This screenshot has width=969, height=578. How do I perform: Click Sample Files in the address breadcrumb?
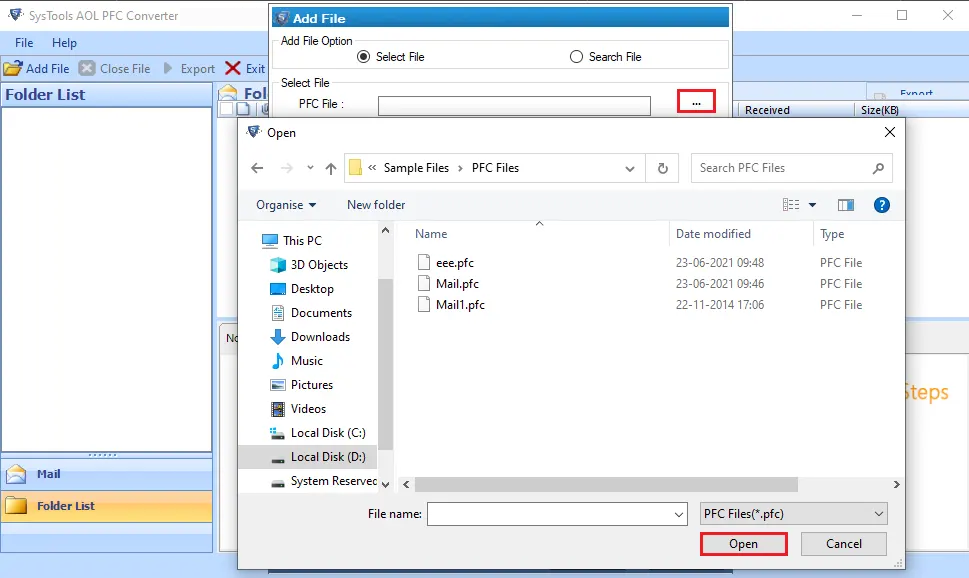tap(416, 168)
